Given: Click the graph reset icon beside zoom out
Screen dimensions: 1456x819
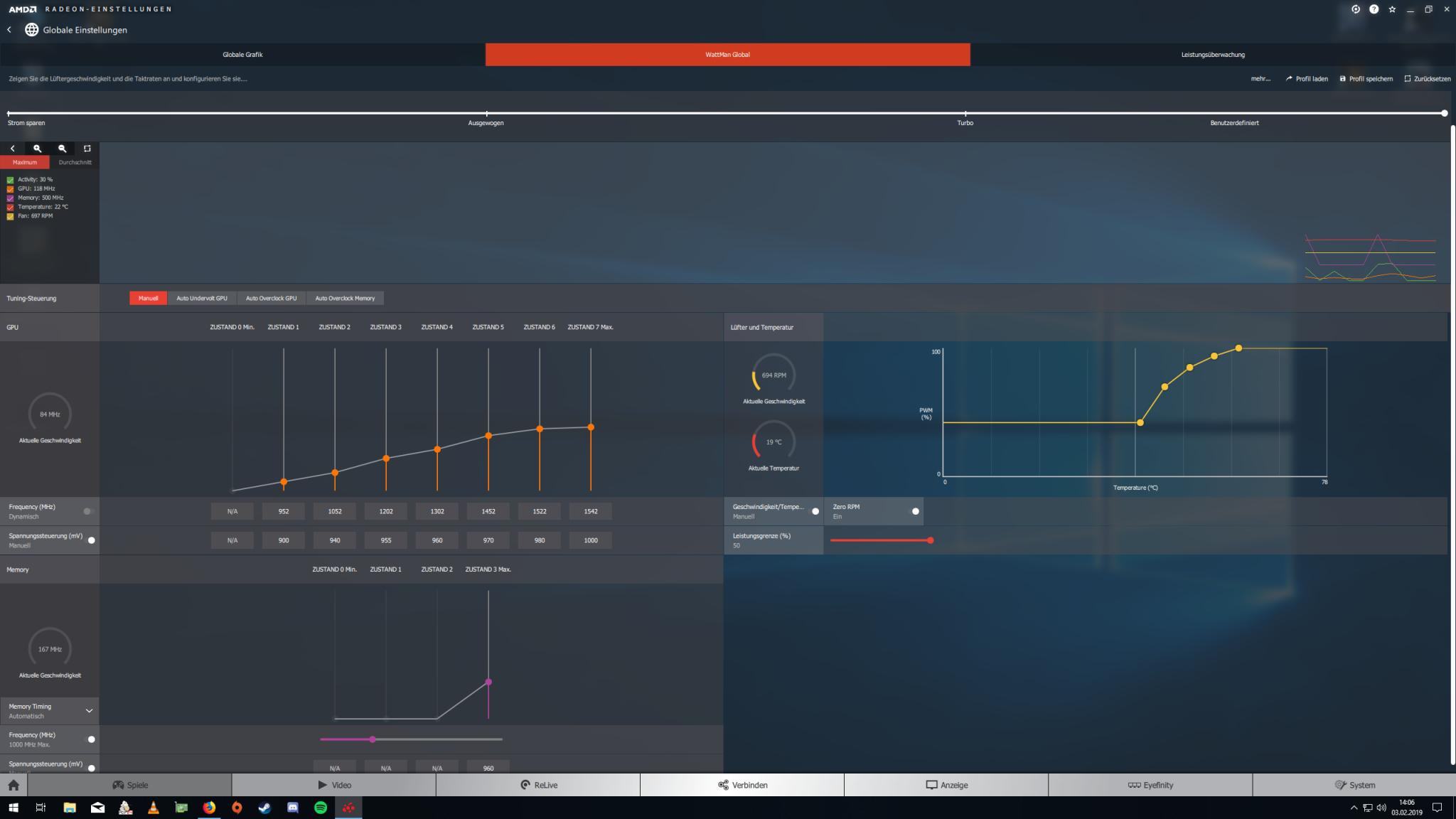Looking at the screenshot, I should (x=87, y=149).
